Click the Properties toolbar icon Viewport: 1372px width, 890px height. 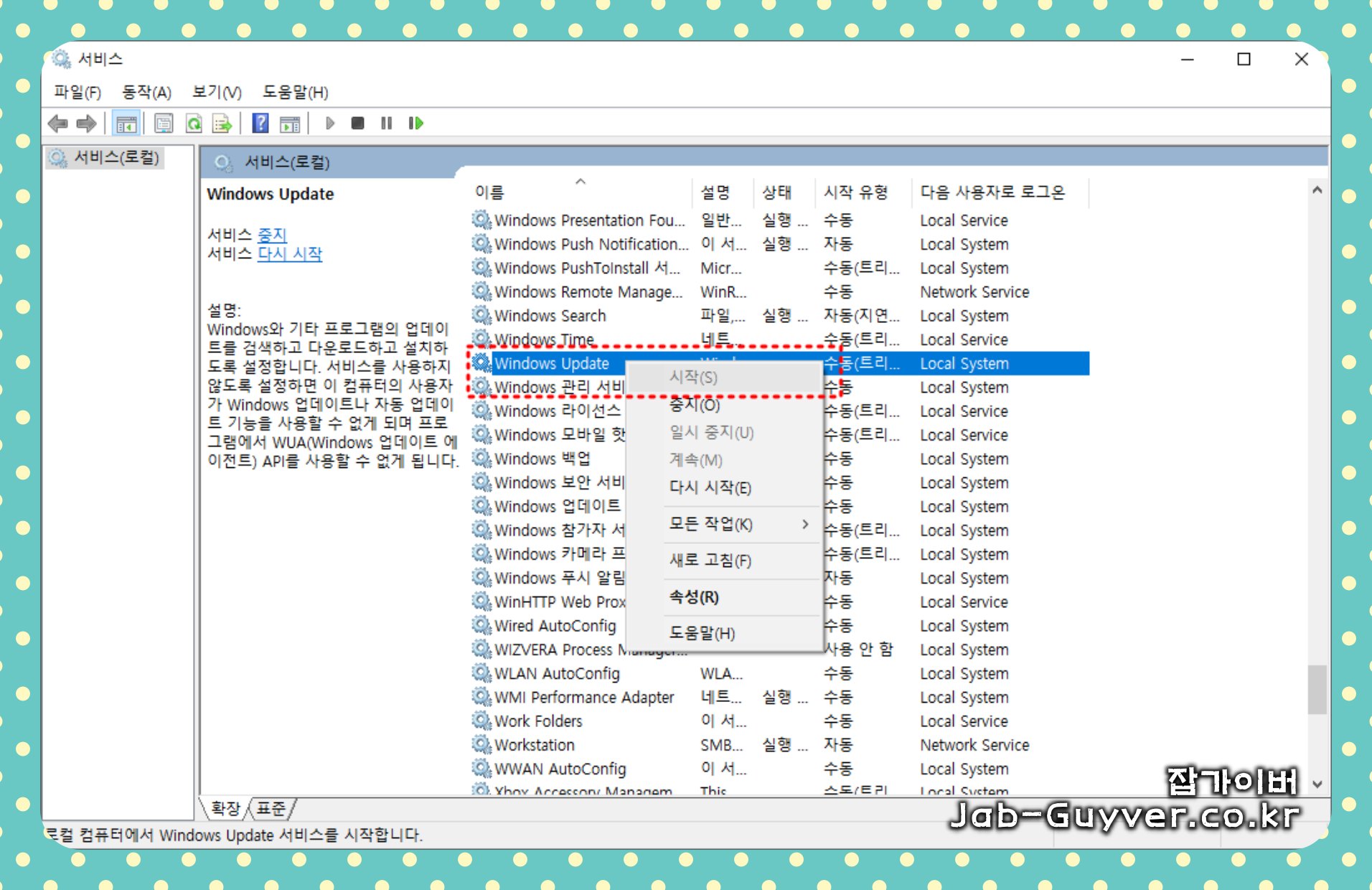(x=164, y=123)
